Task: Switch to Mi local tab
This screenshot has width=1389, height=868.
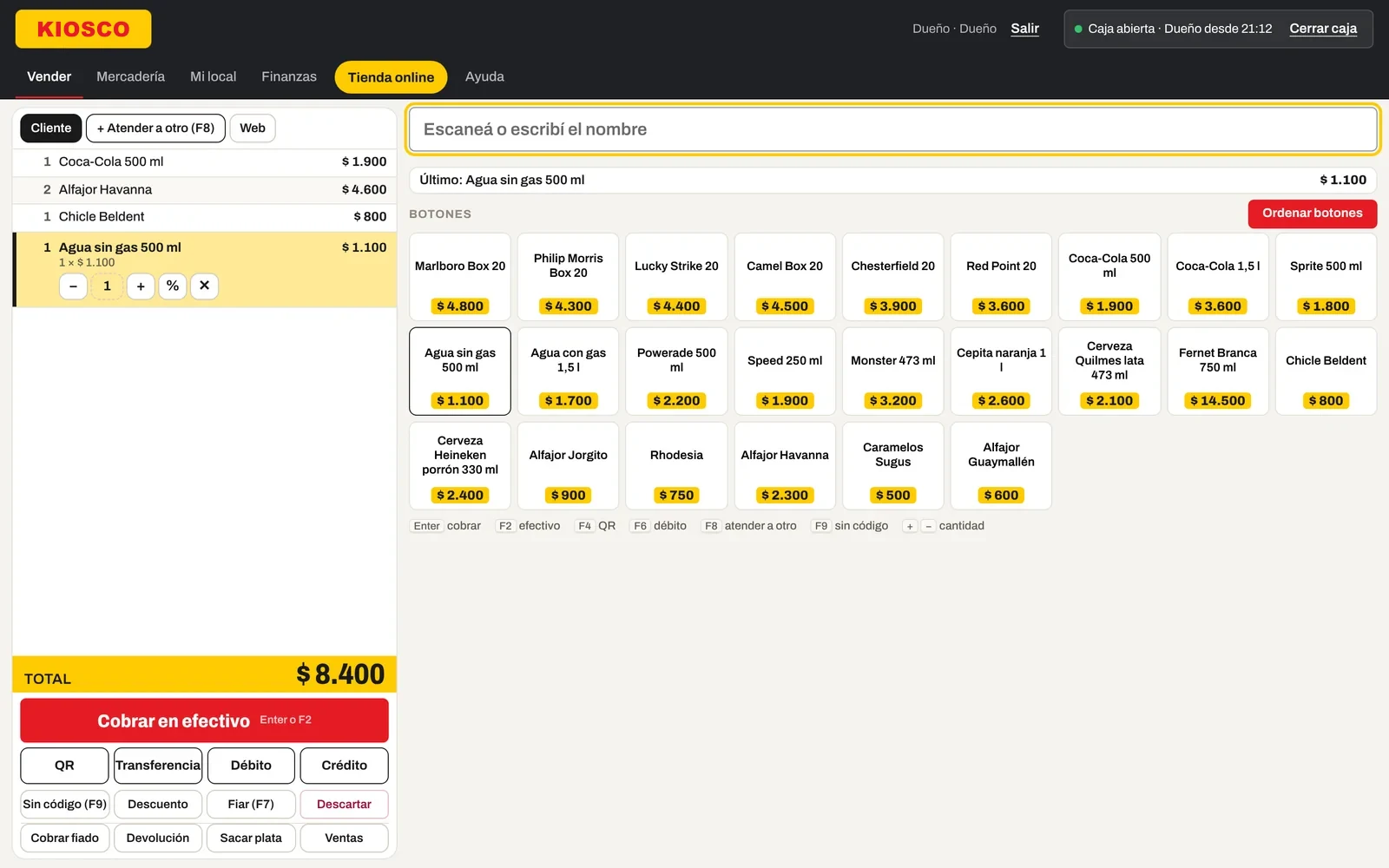Action: coord(213,76)
